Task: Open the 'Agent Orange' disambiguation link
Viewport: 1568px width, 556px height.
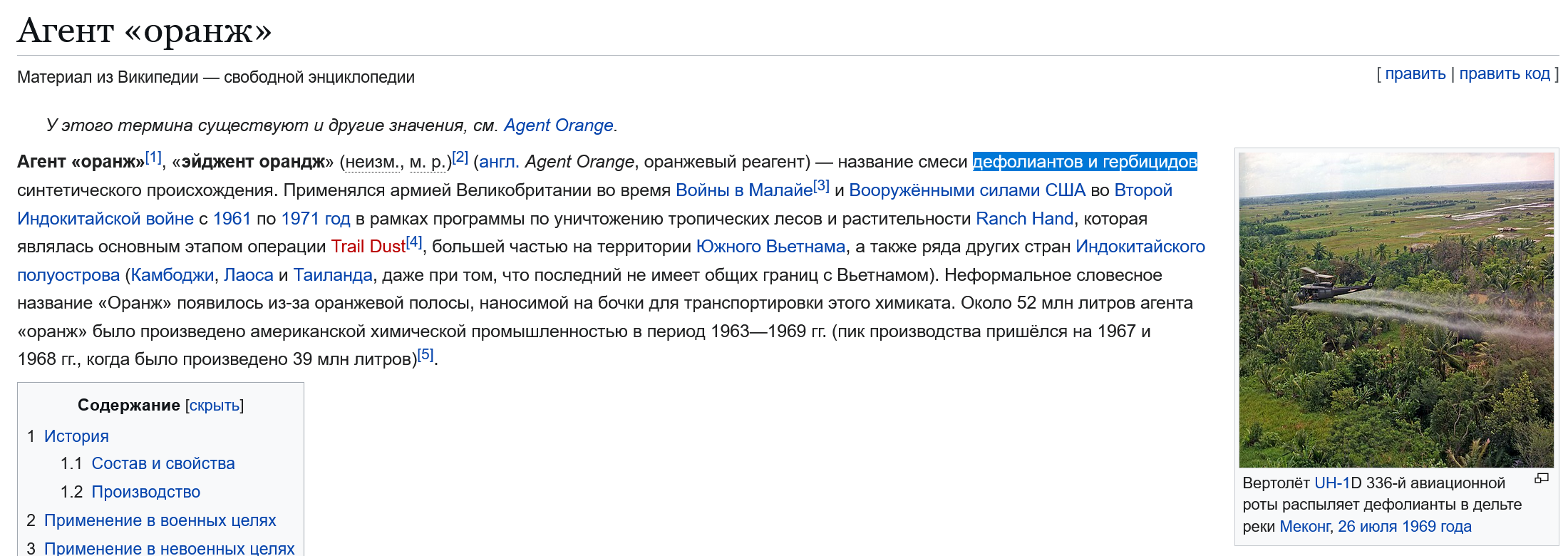Action: click(x=558, y=125)
